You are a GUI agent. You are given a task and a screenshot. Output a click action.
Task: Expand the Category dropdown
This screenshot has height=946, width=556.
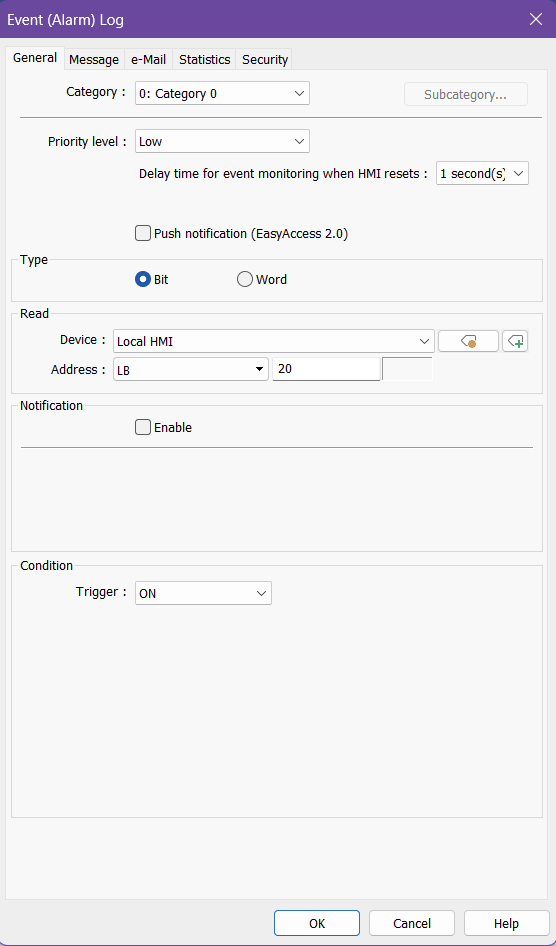[223, 94]
